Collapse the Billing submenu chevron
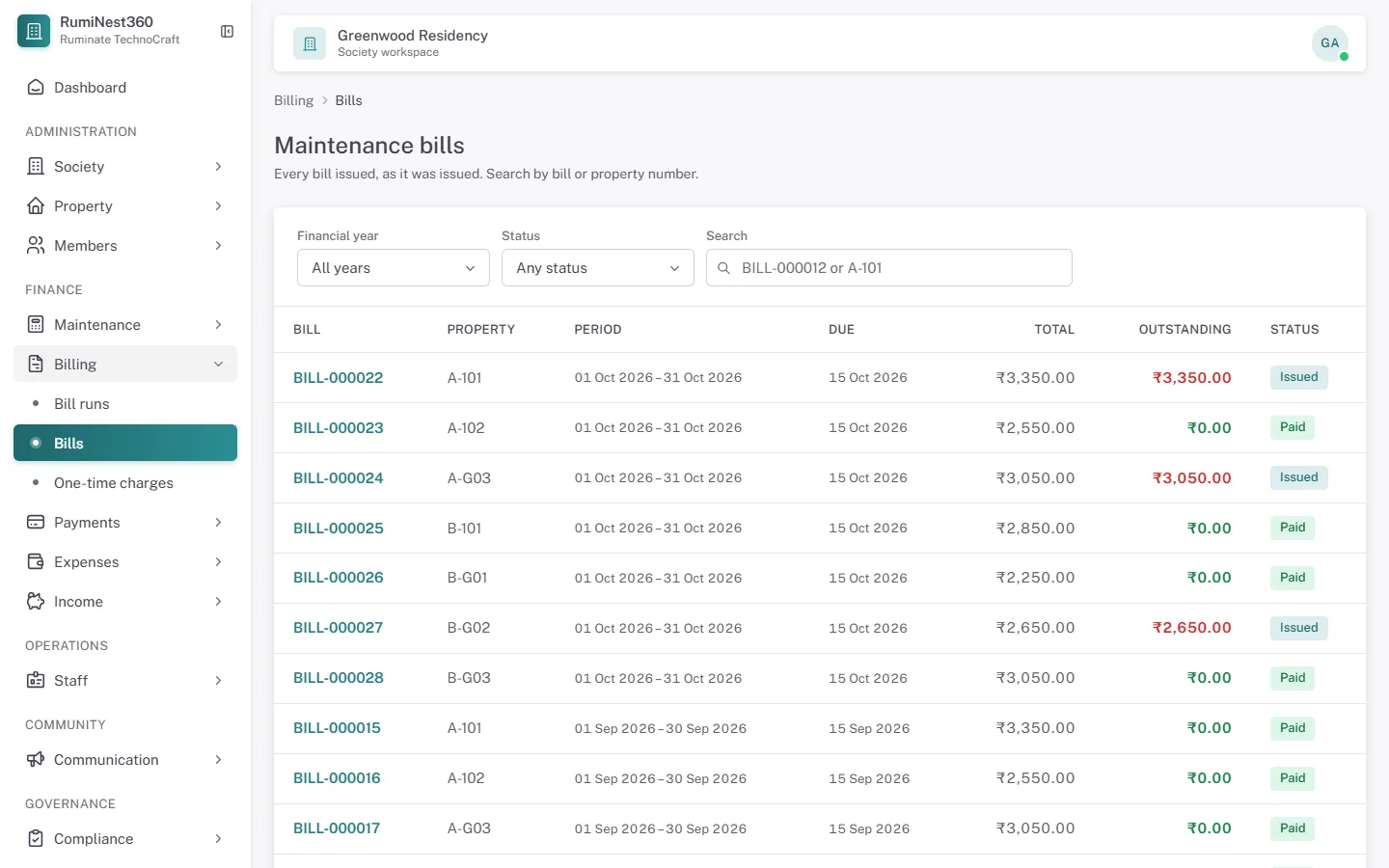The image size is (1389, 868). tap(218, 365)
